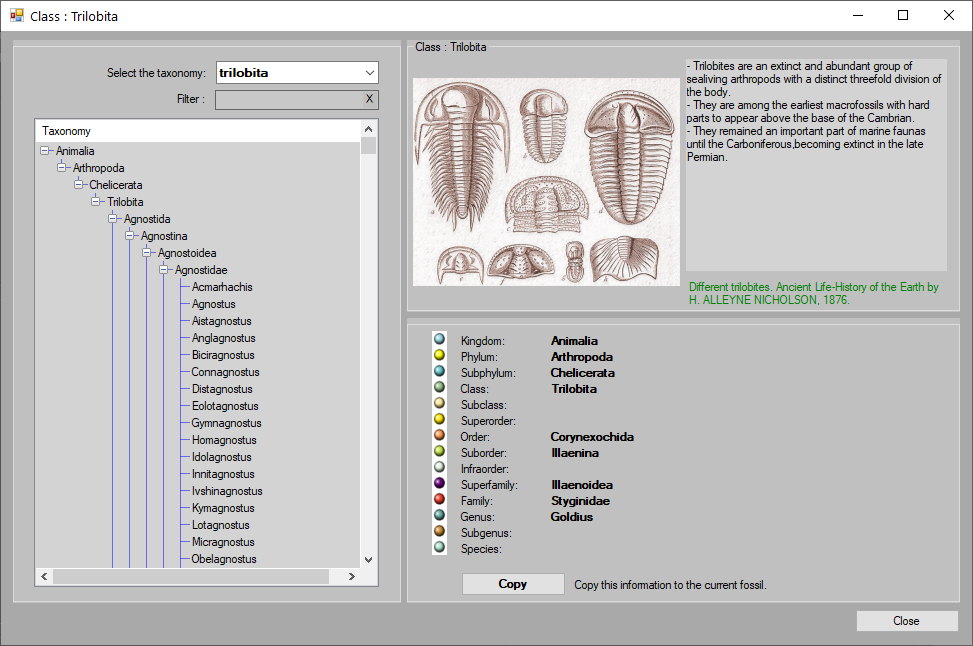Click the Filter text field
Viewport: 973px width, 646px height.
pyautogui.click(x=289, y=99)
